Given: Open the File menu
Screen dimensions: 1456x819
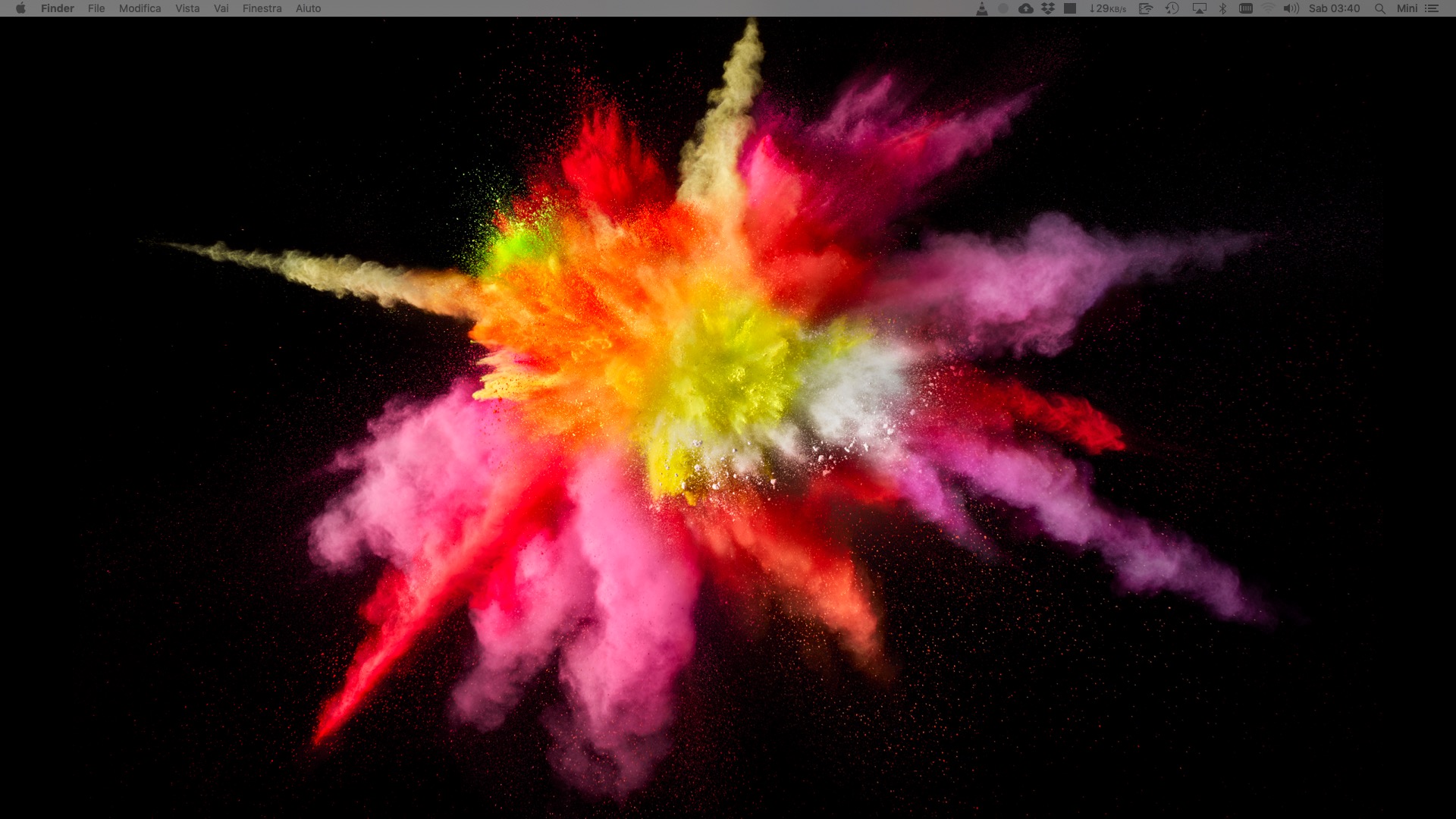Looking at the screenshot, I should [x=96, y=8].
